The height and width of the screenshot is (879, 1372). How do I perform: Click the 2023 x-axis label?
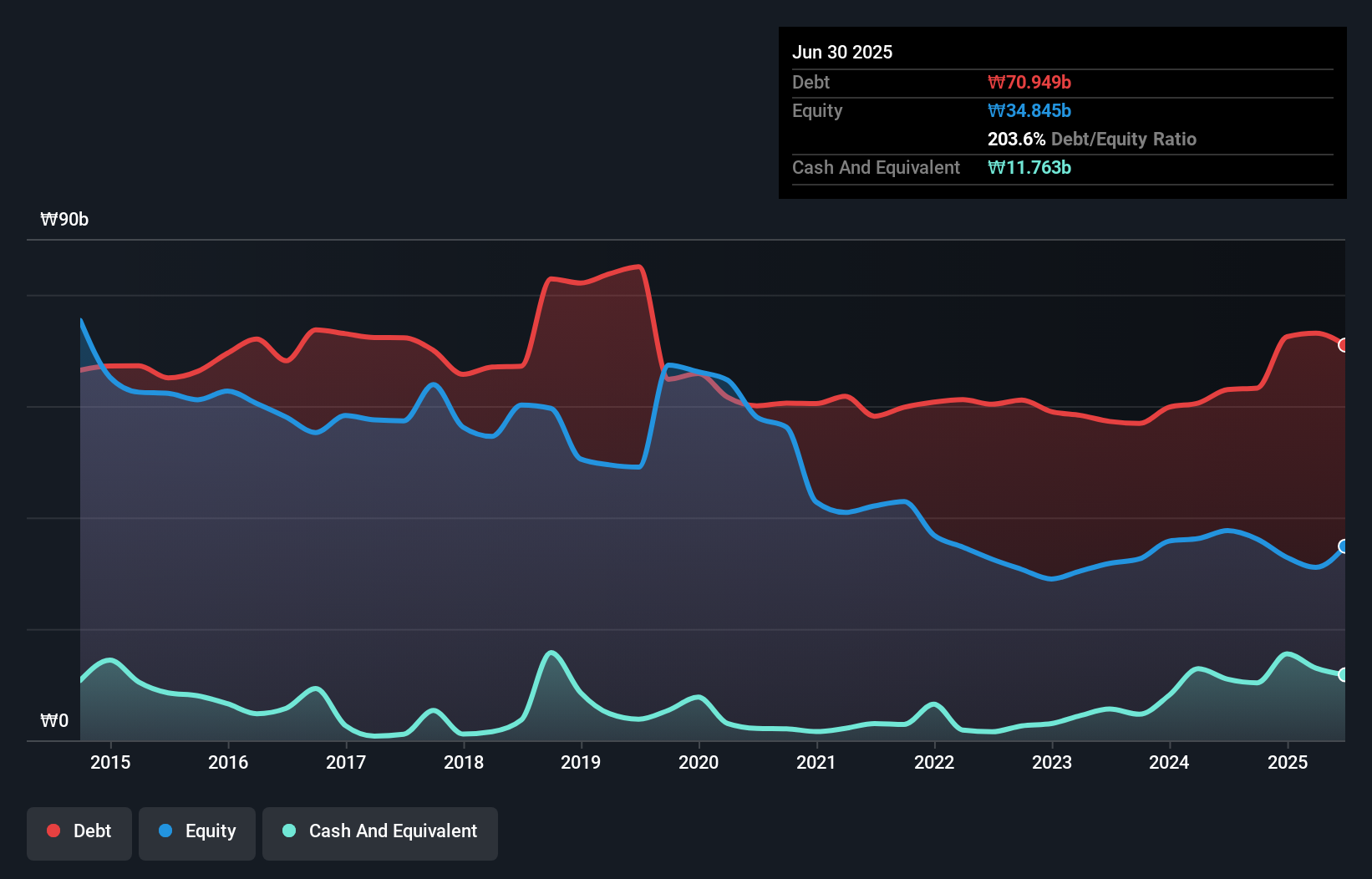[1051, 763]
